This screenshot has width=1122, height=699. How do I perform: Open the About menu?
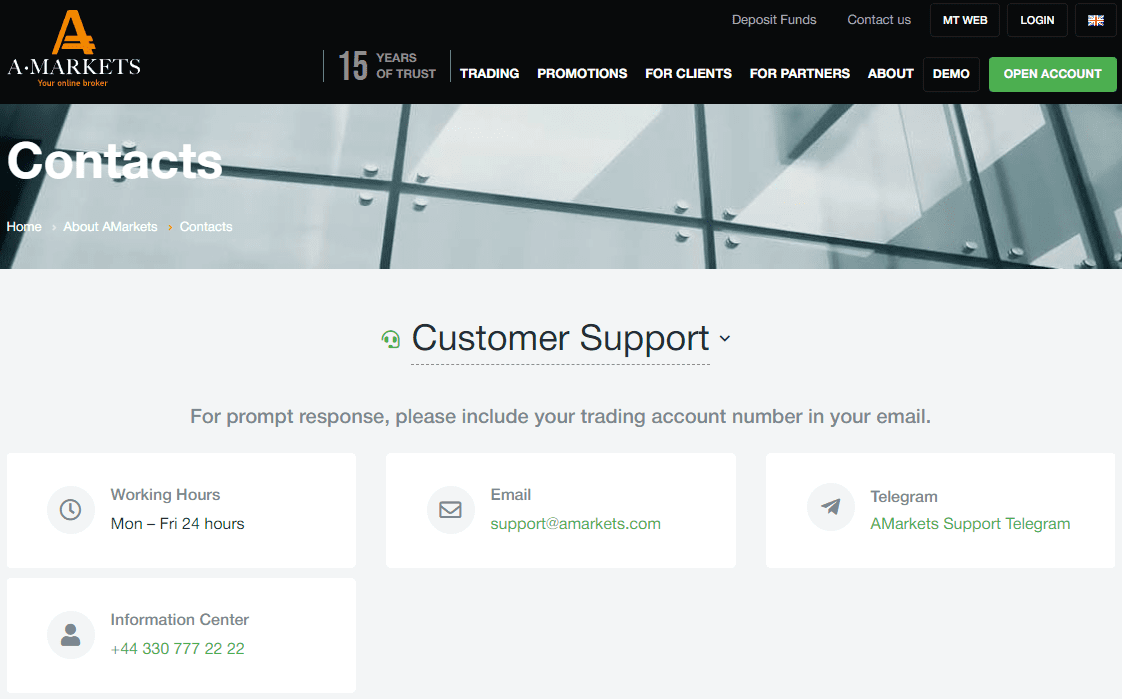[x=890, y=74]
